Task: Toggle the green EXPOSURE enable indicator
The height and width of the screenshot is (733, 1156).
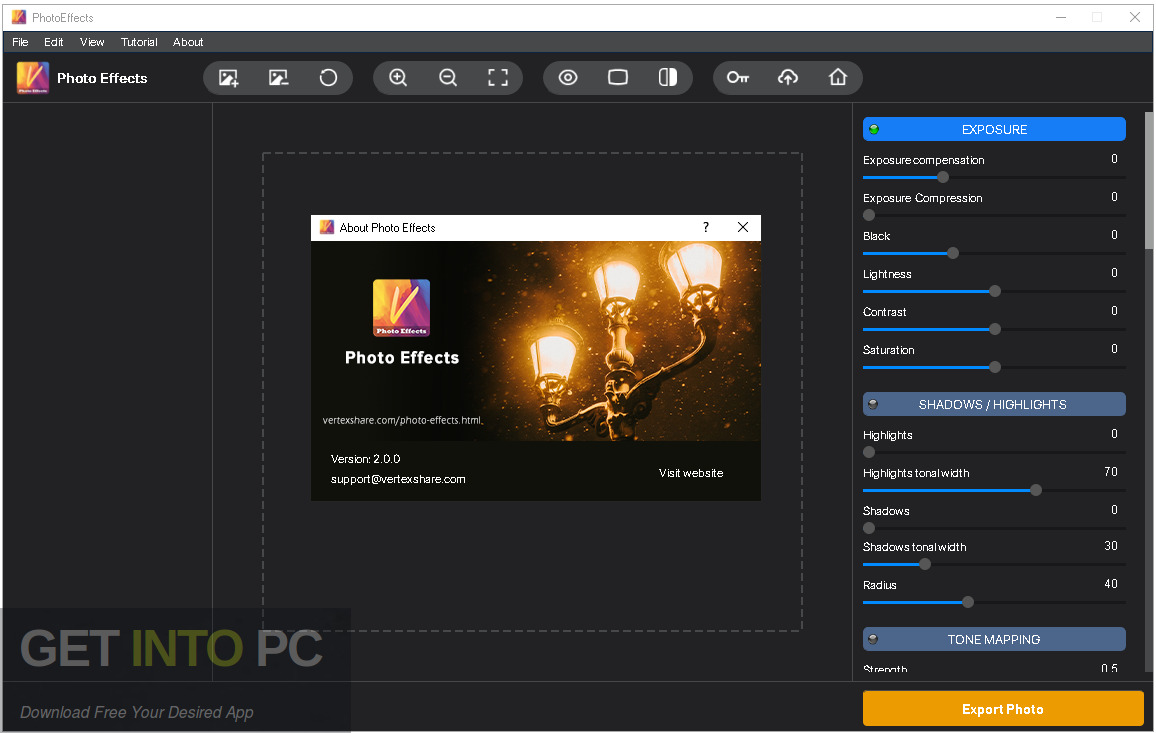Action: [874, 129]
